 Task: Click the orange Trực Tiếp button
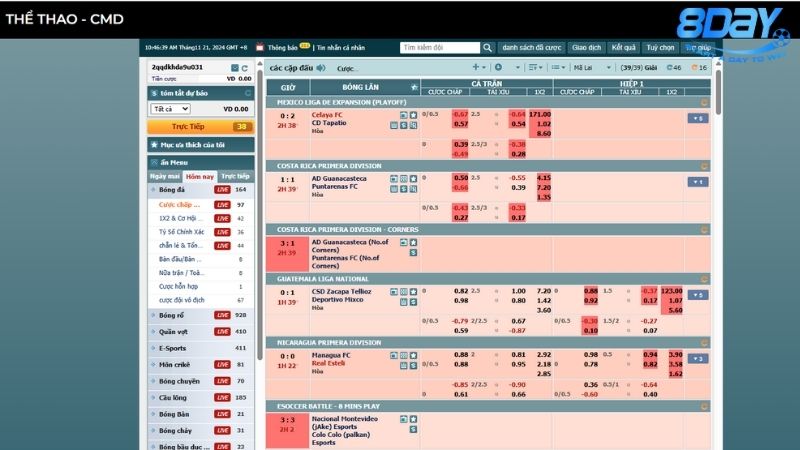coord(201,127)
